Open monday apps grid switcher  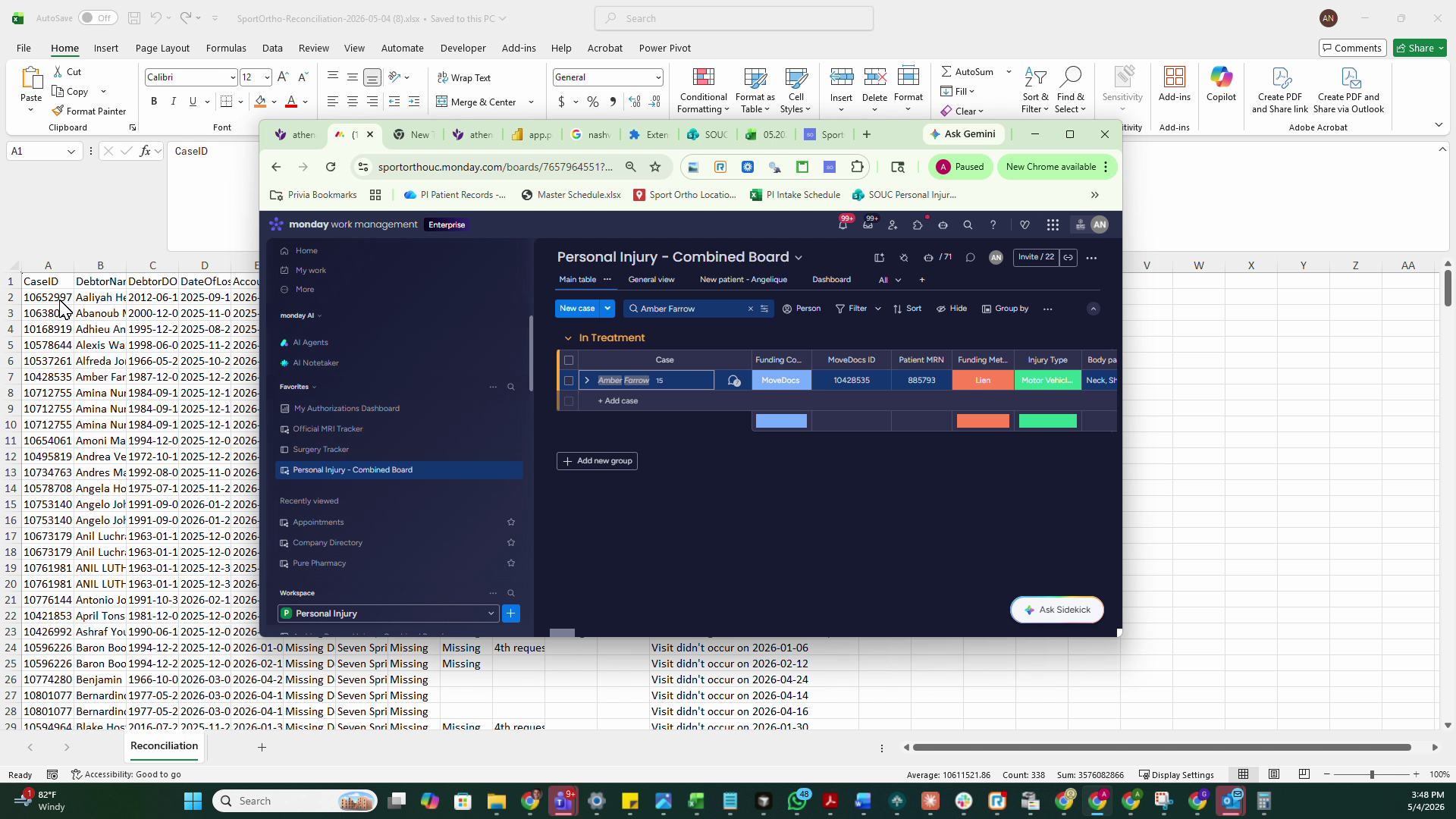1053,225
